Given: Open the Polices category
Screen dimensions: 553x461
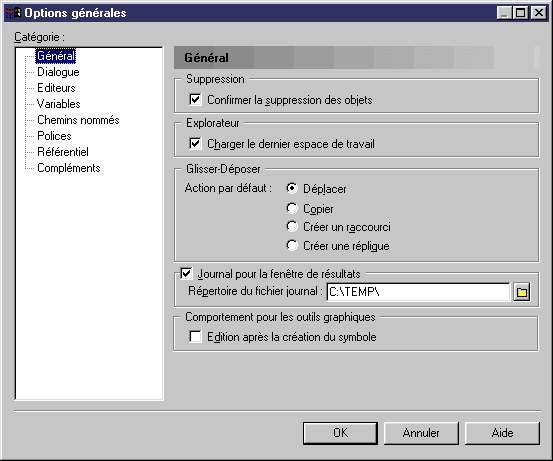Looking at the screenshot, I should click(x=54, y=136).
